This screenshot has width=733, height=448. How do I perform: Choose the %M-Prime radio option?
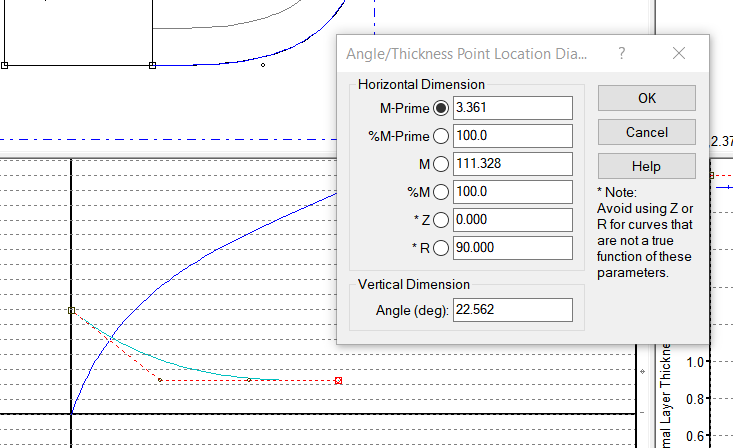click(x=441, y=136)
